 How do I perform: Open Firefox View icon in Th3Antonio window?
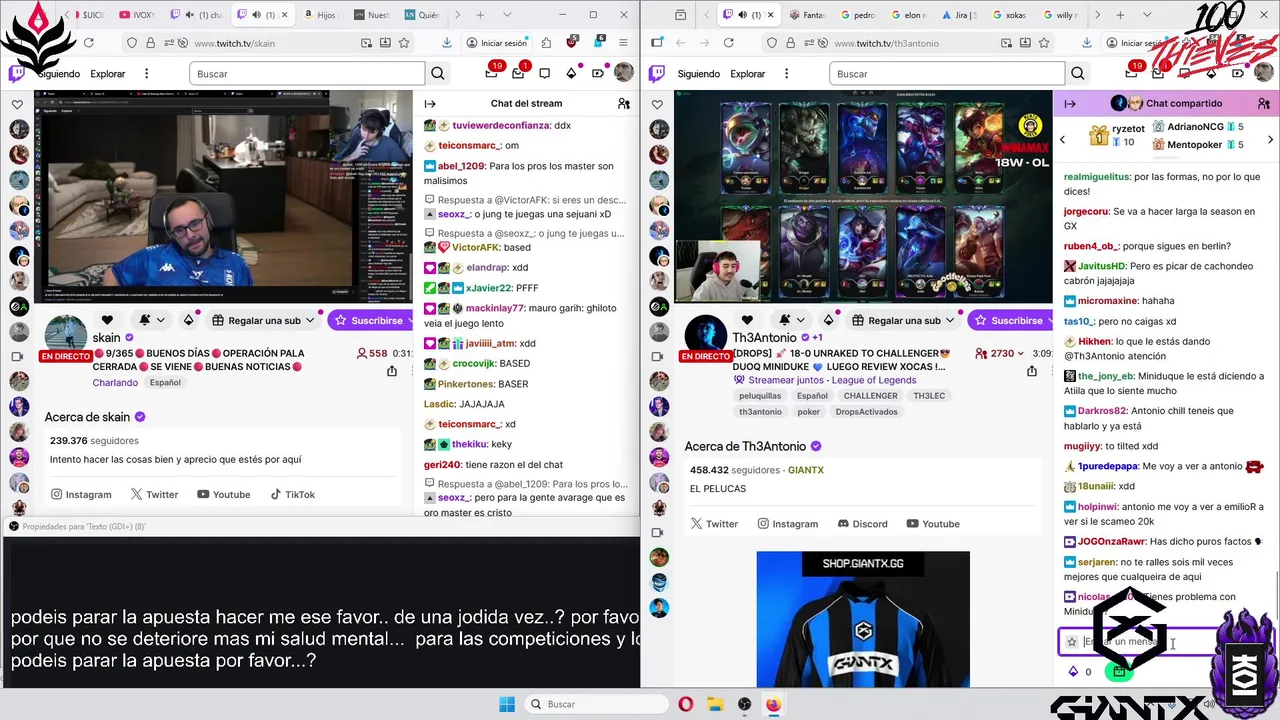coord(681,15)
